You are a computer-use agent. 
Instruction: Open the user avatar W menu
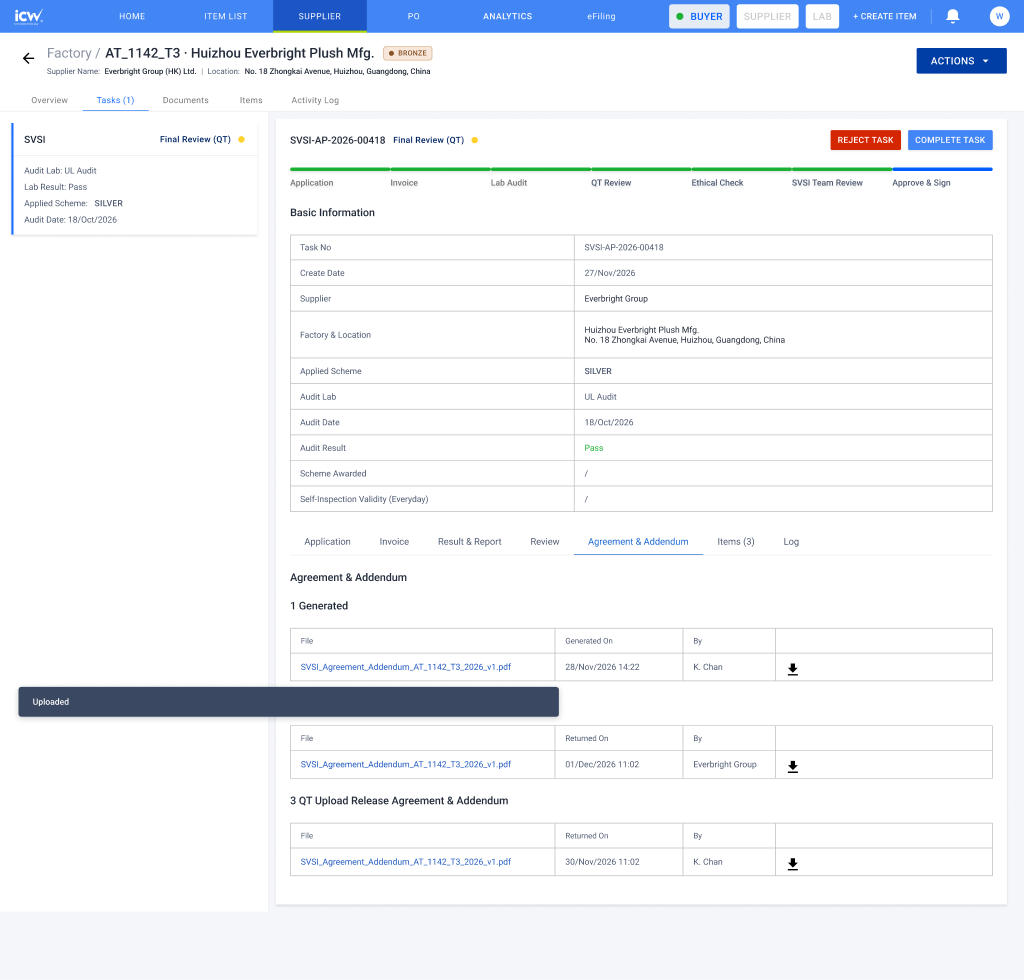coord(999,16)
